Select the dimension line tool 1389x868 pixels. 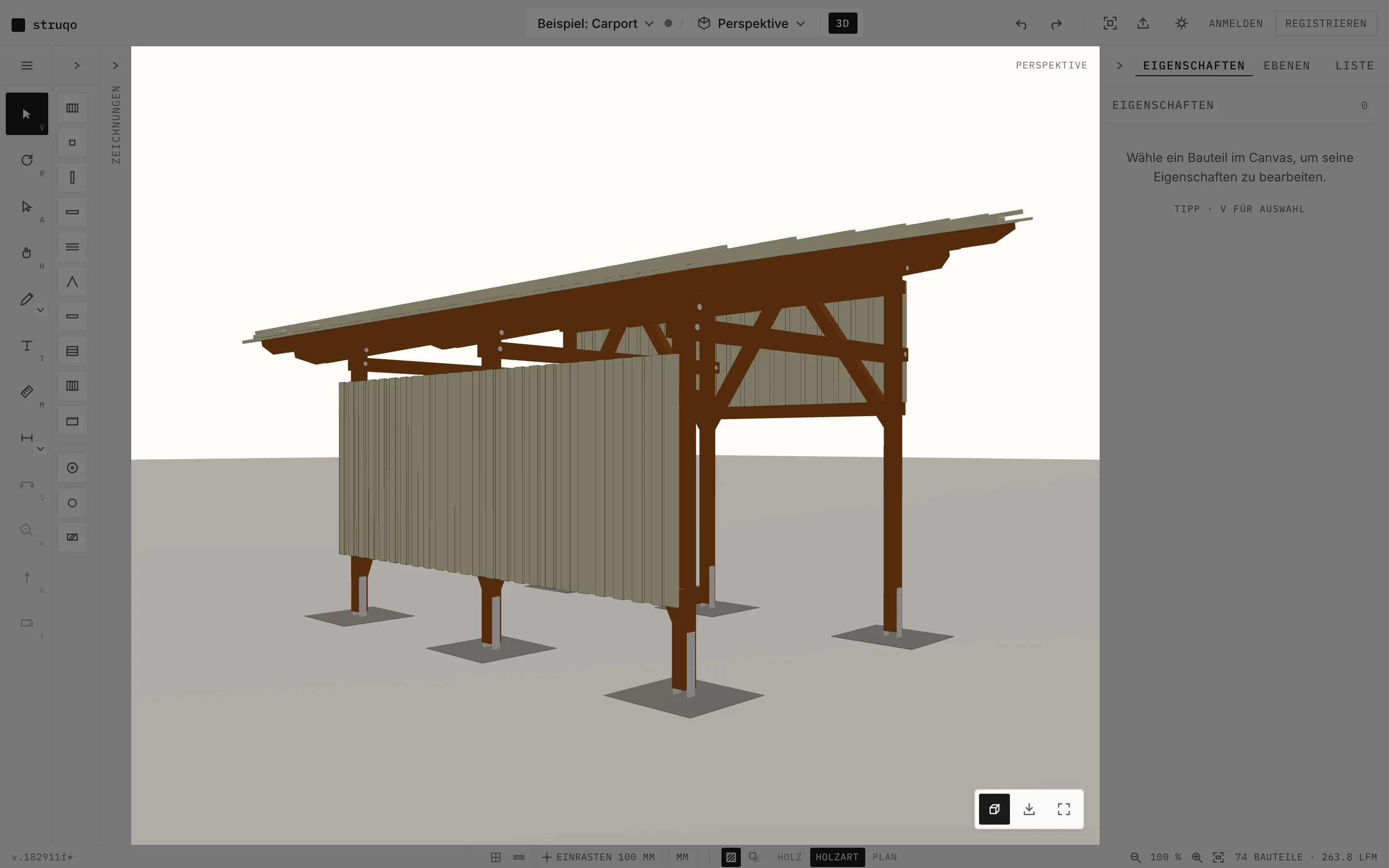(27, 438)
